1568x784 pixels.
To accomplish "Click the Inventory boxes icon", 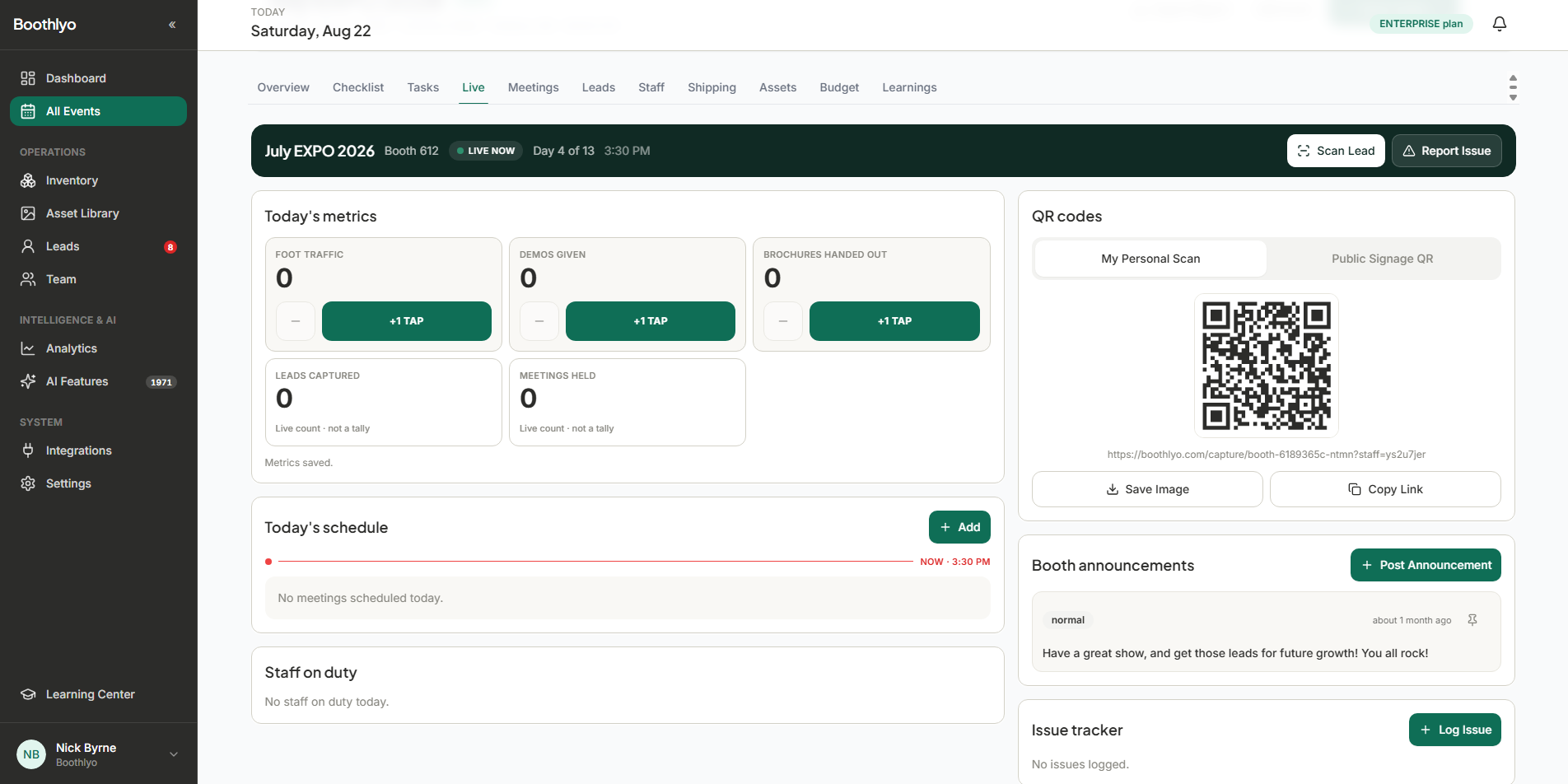I will (x=28, y=180).
